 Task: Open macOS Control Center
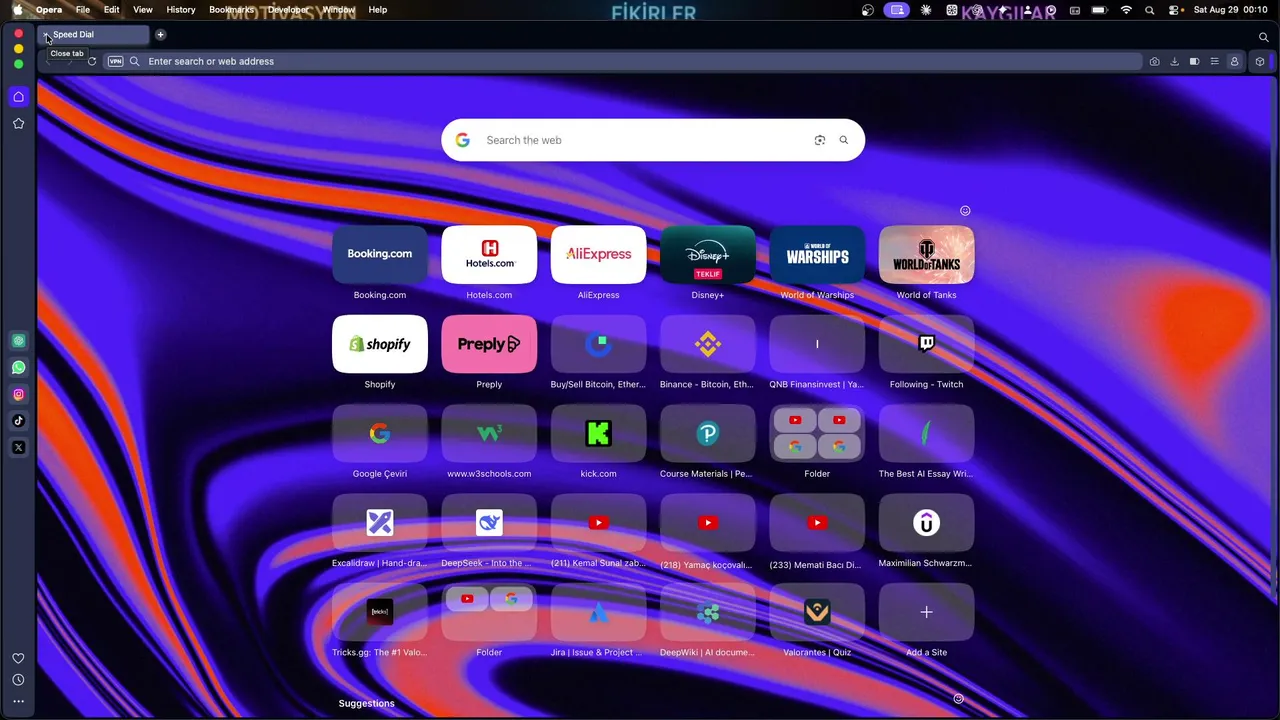(x=1172, y=10)
